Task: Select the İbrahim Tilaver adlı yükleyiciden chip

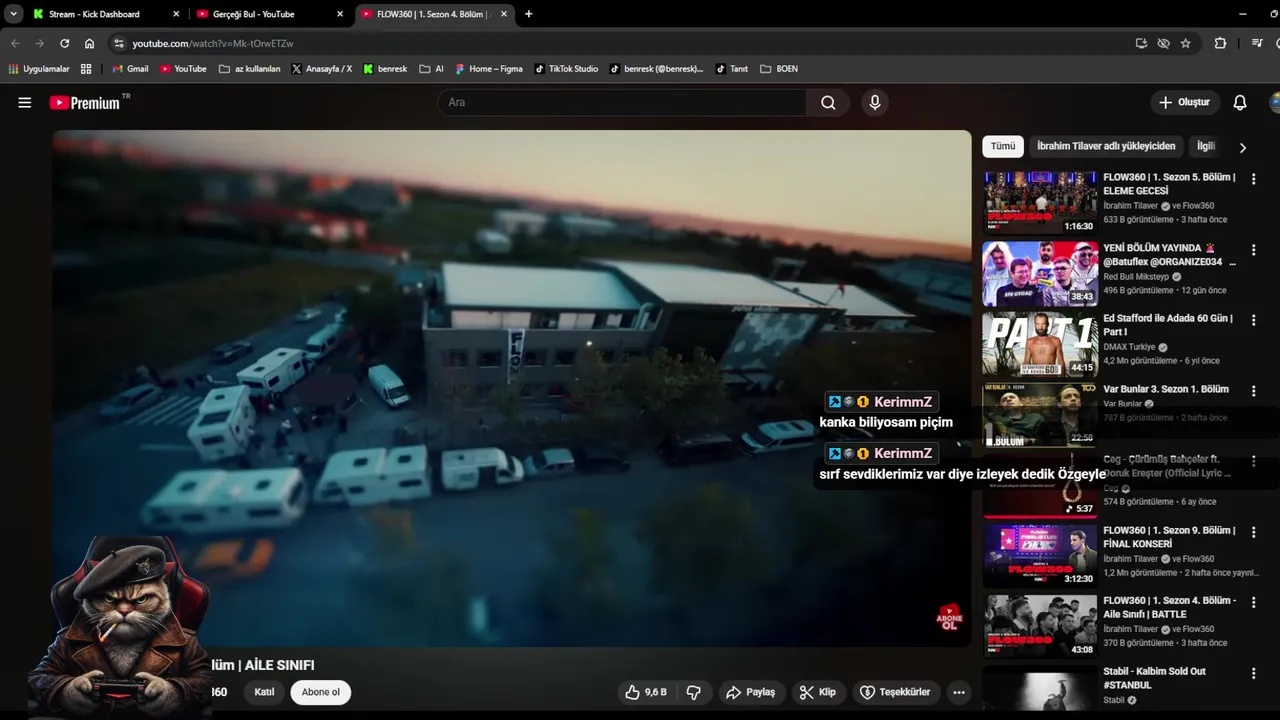Action: (1106, 146)
